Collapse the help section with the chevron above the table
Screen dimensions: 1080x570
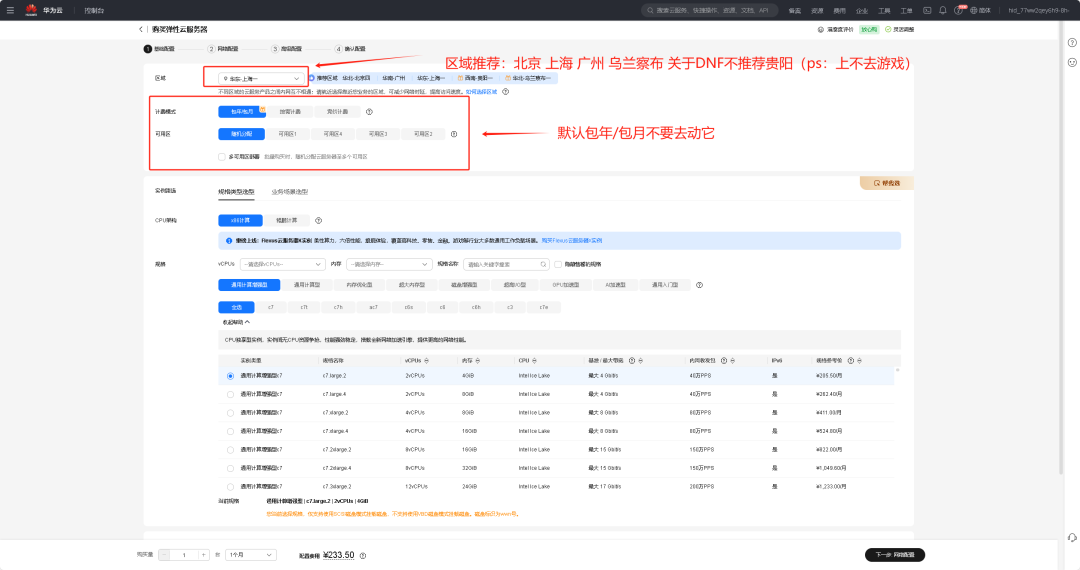247,322
